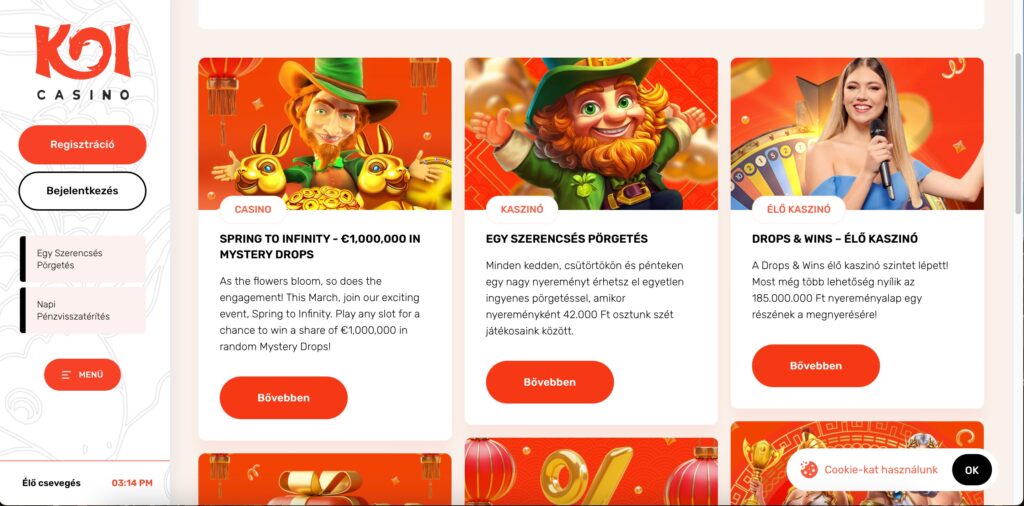The height and width of the screenshot is (506, 1024).
Task: Click the Bejelentkezés button
Action: (x=82, y=191)
